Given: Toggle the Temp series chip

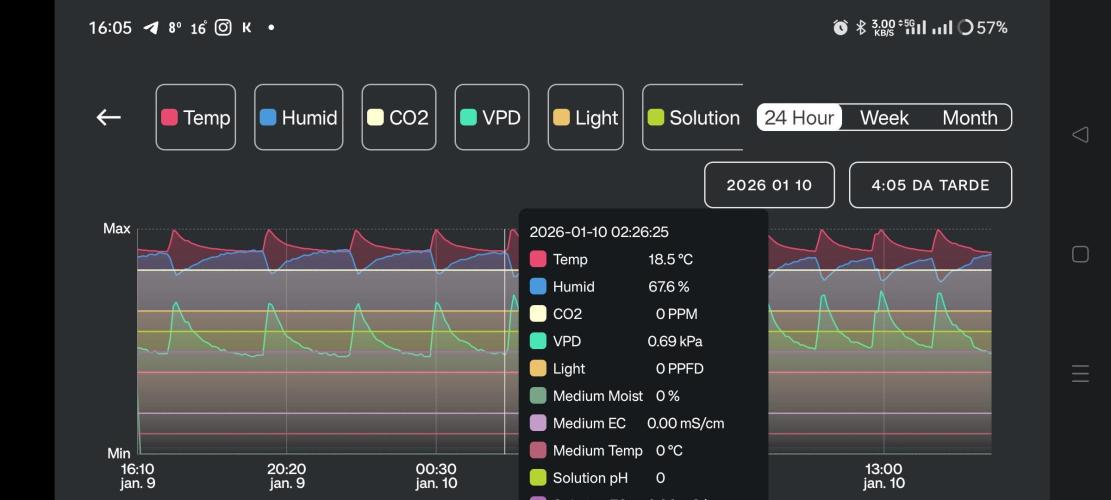Looking at the screenshot, I should (x=196, y=117).
